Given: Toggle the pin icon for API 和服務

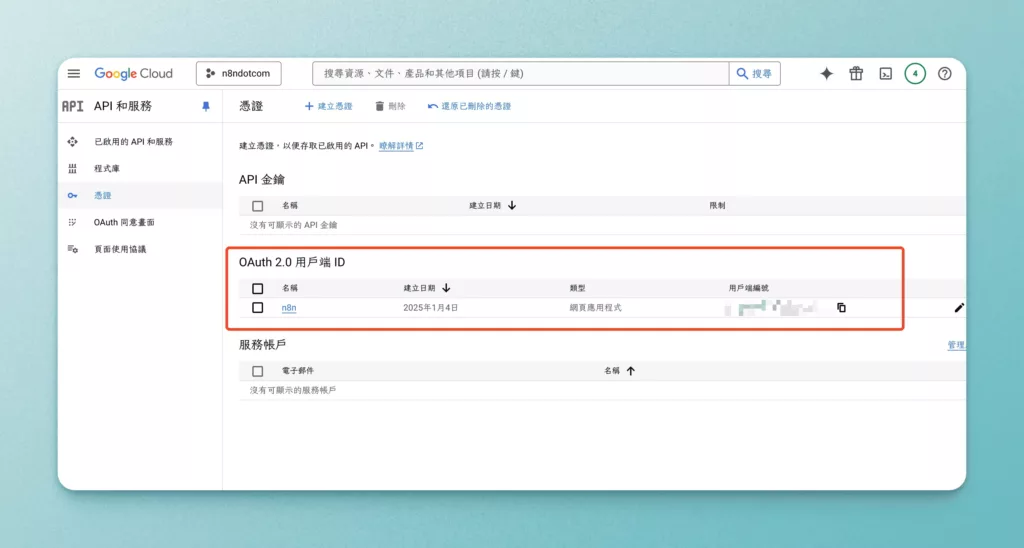Looking at the screenshot, I should click(x=206, y=106).
